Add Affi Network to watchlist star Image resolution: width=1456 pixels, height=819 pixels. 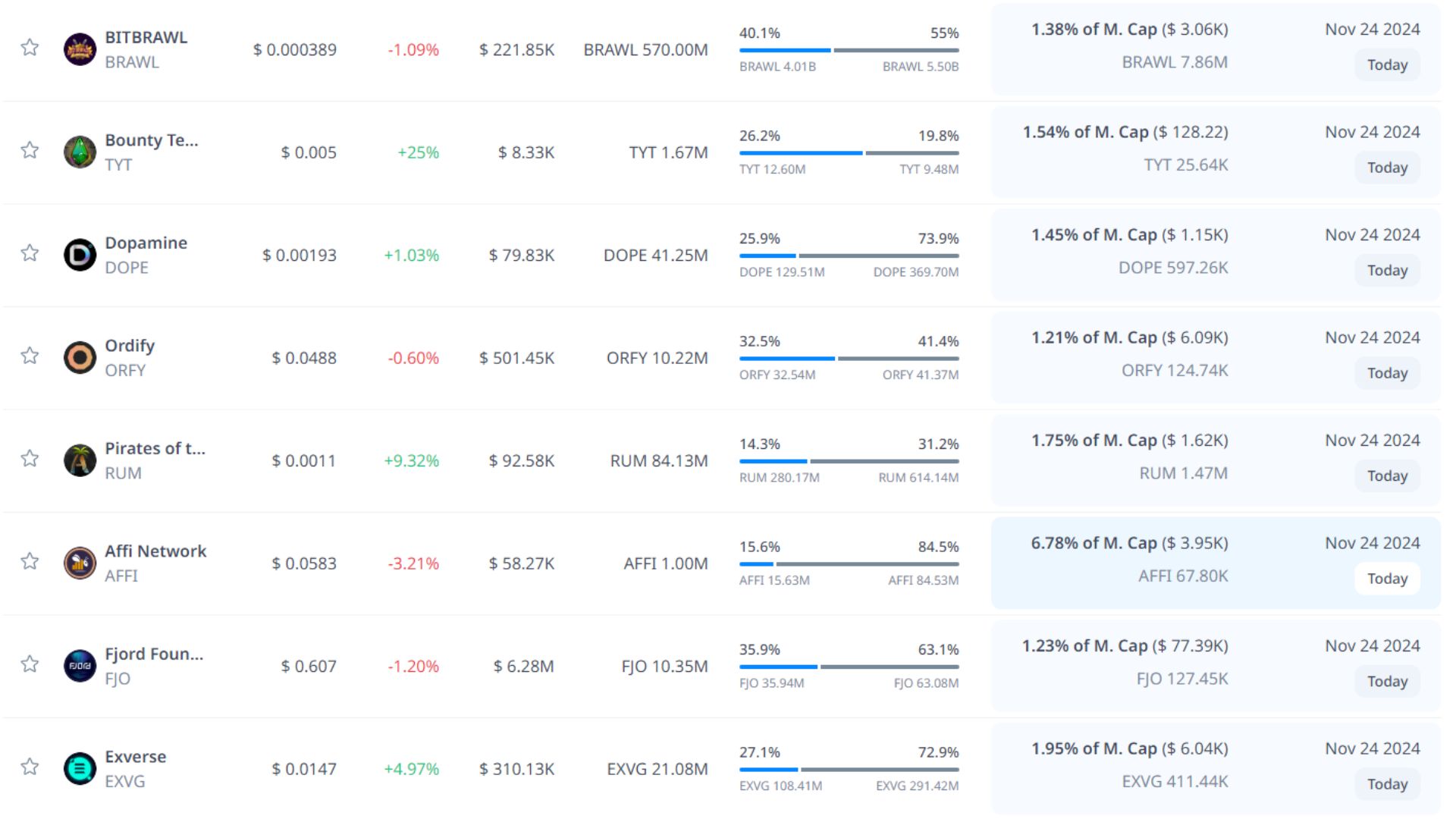tap(30, 562)
